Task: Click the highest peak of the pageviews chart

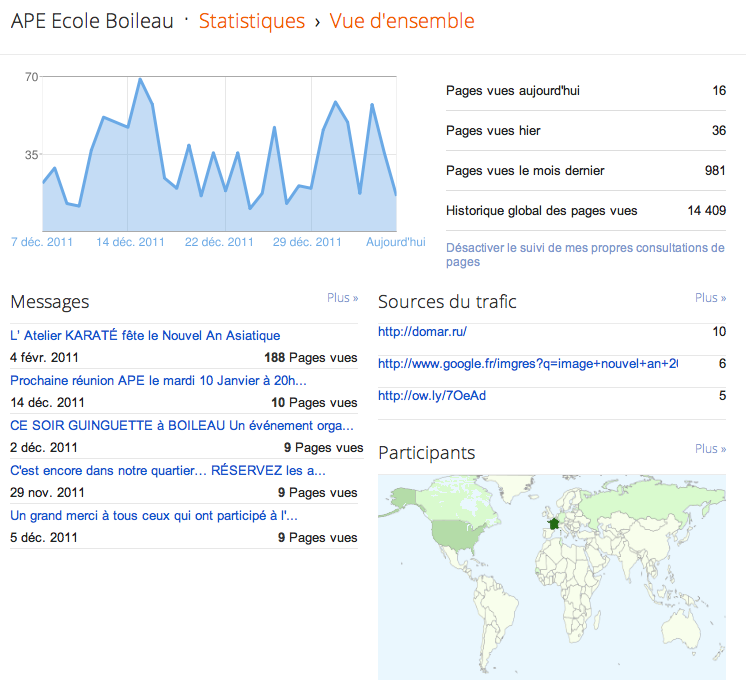Action: (140, 79)
